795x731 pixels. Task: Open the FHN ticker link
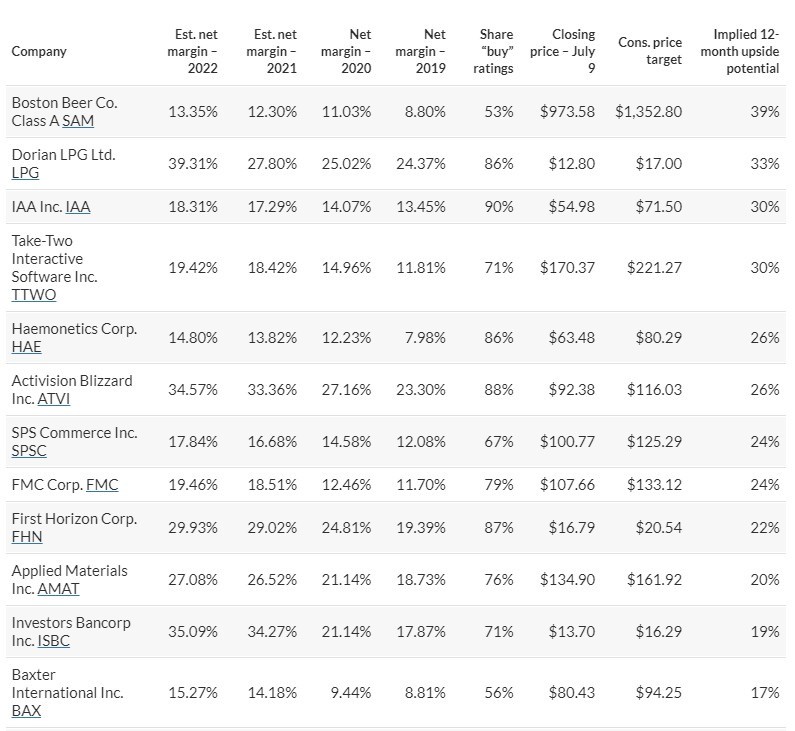point(26,537)
